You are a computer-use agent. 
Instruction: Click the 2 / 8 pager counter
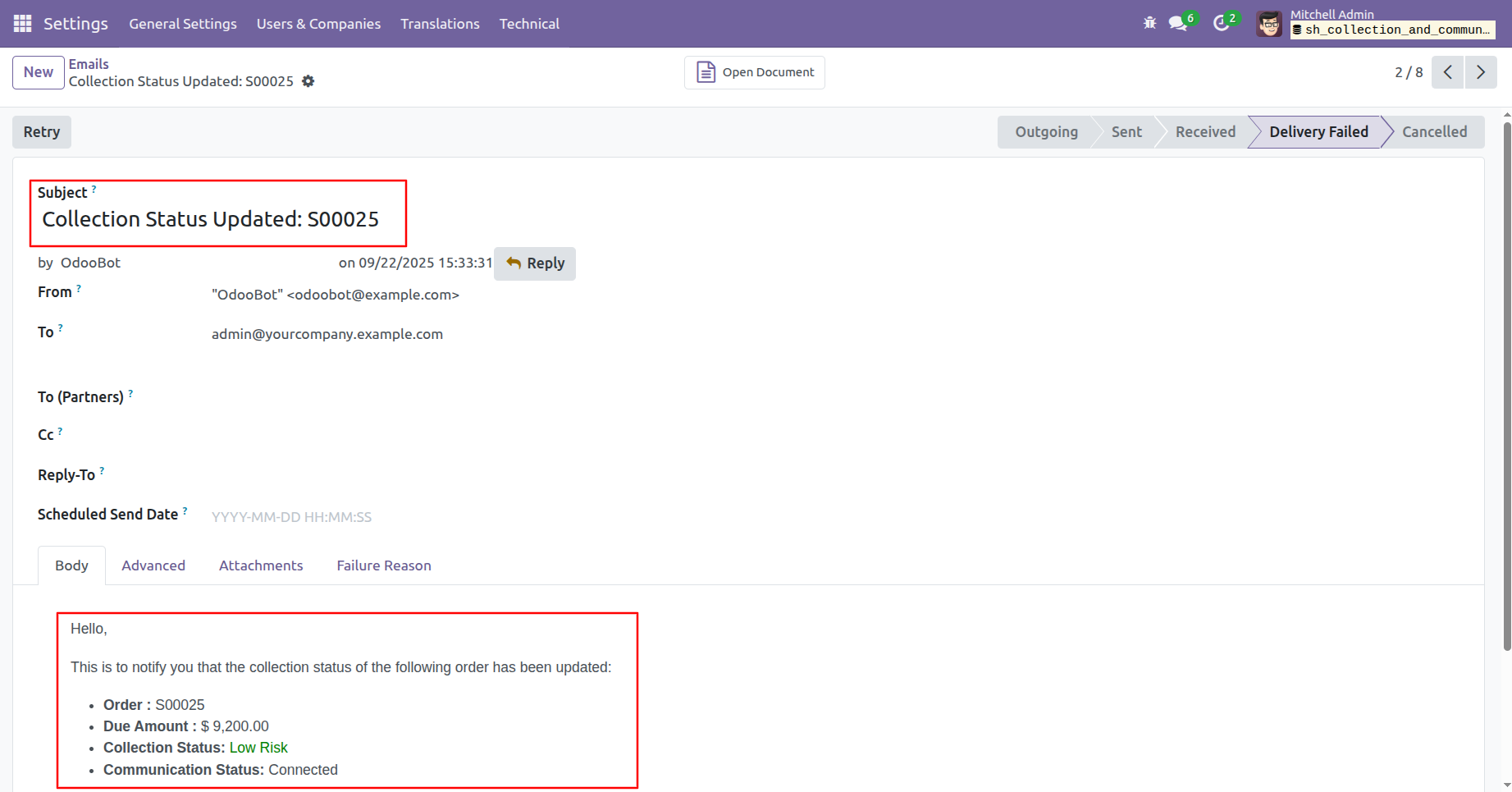[x=1409, y=72]
